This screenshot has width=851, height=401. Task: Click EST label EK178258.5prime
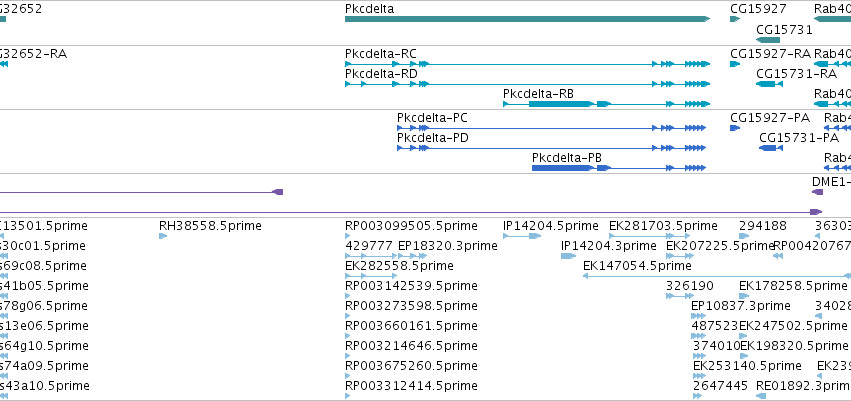point(793,285)
